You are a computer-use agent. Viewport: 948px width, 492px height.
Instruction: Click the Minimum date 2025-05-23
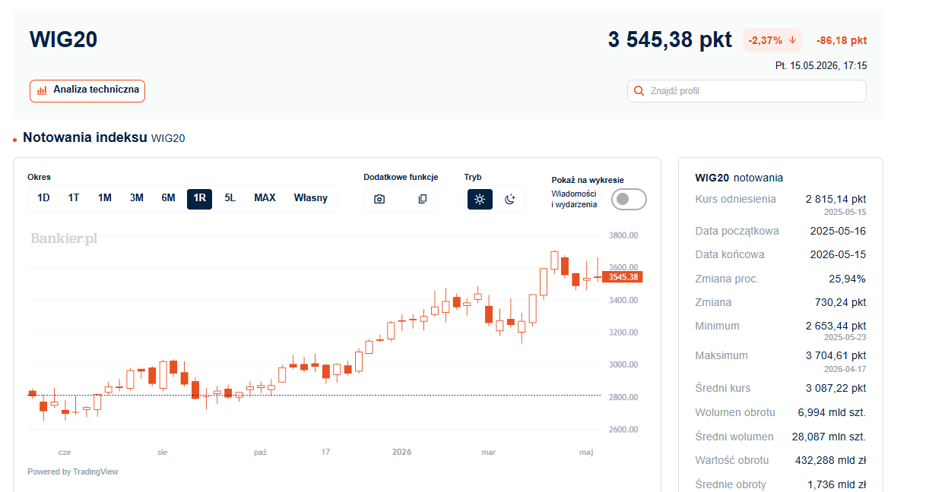pyautogui.click(x=845, y=337)
